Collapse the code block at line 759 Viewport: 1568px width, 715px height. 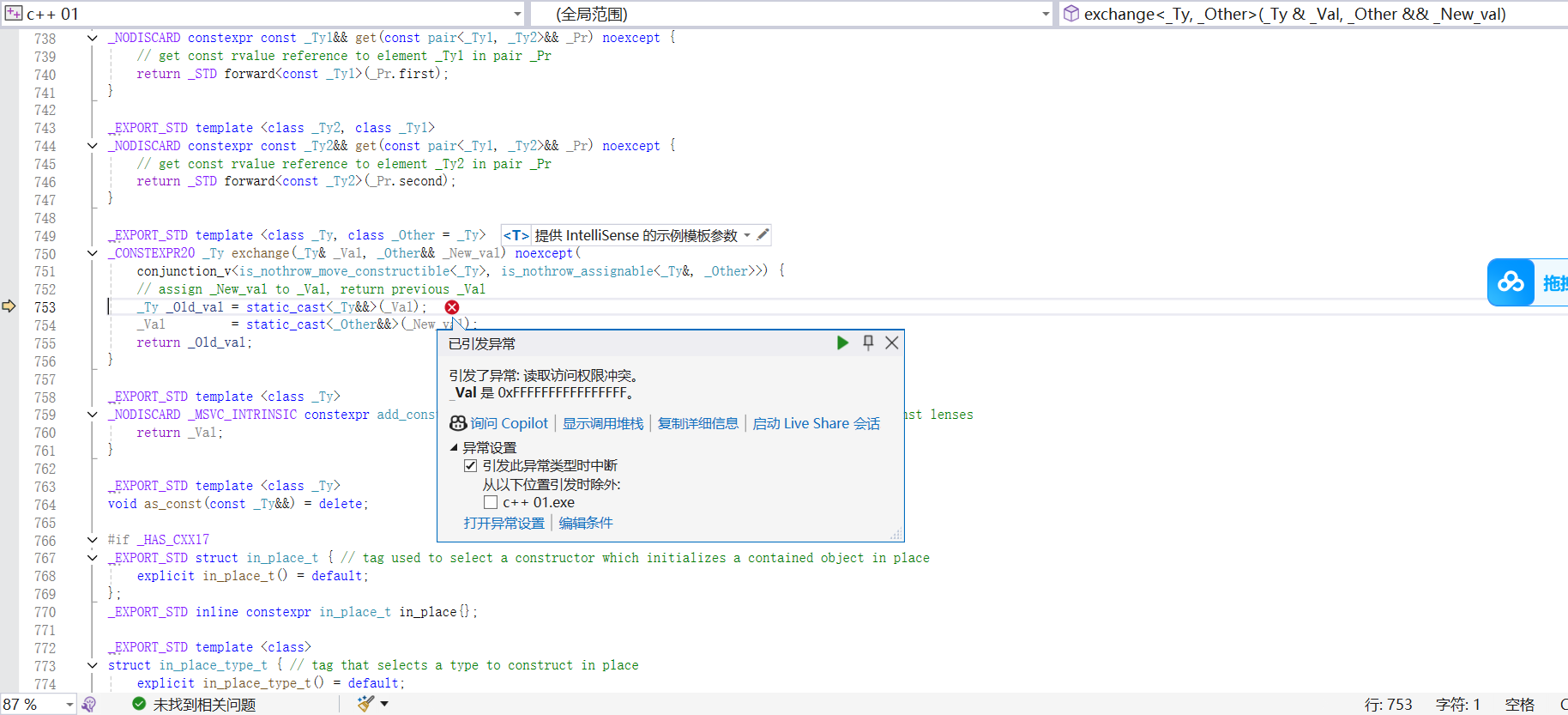(92, 415)
